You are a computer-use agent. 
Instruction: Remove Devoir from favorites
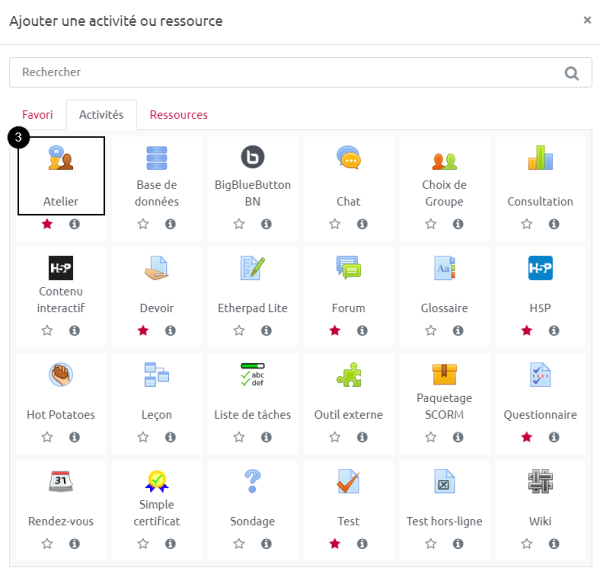pos(143,330)
